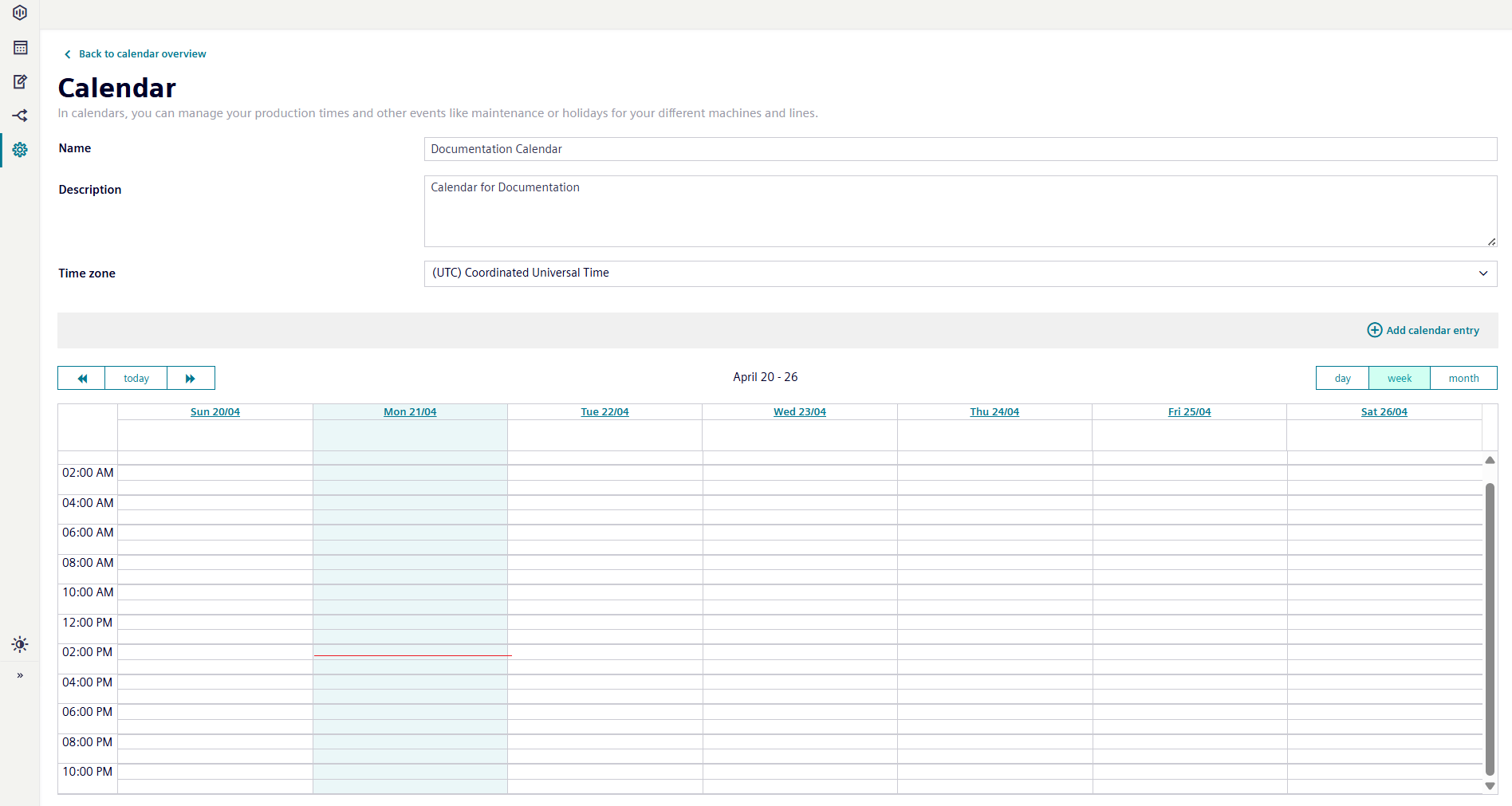Switch to month view

[x=1463, y=378]
